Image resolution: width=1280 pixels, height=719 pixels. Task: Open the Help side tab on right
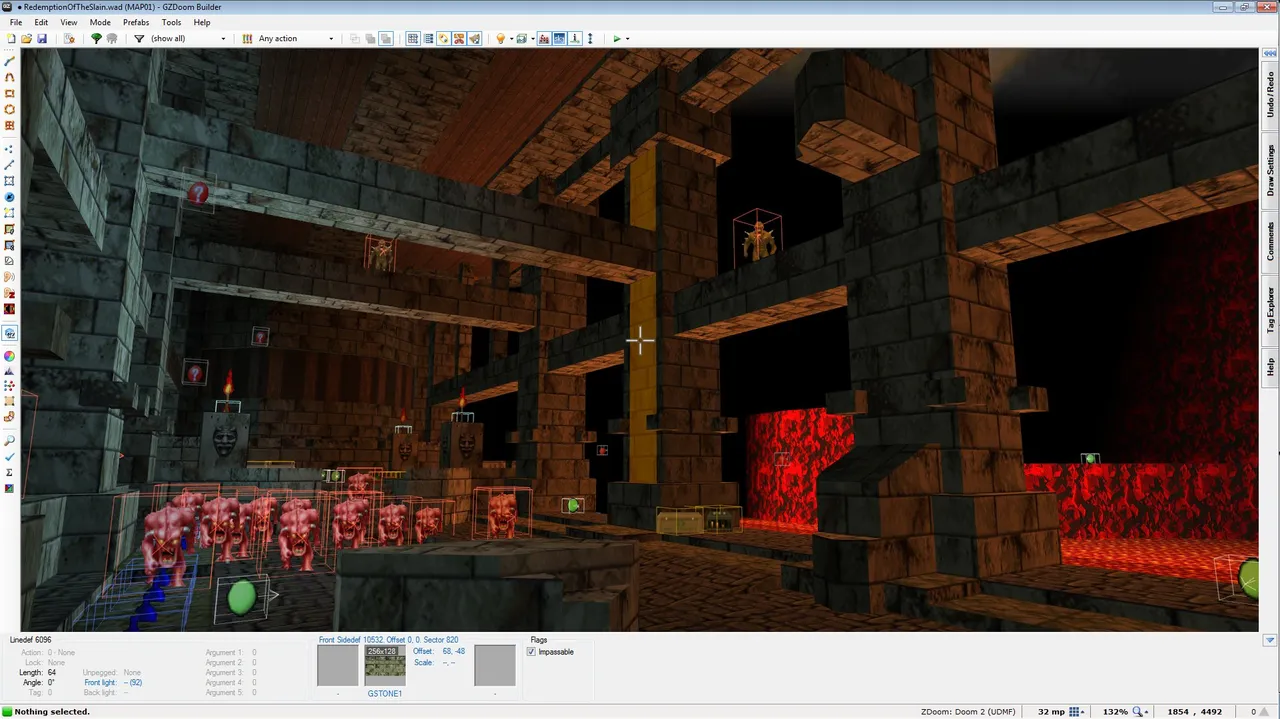1270,367
